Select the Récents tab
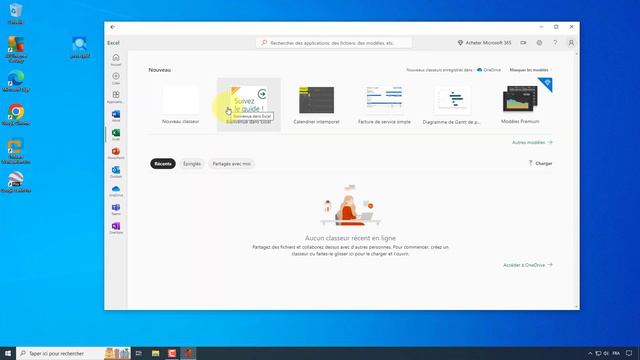The image size is (640, 360). tap(163, 164)
